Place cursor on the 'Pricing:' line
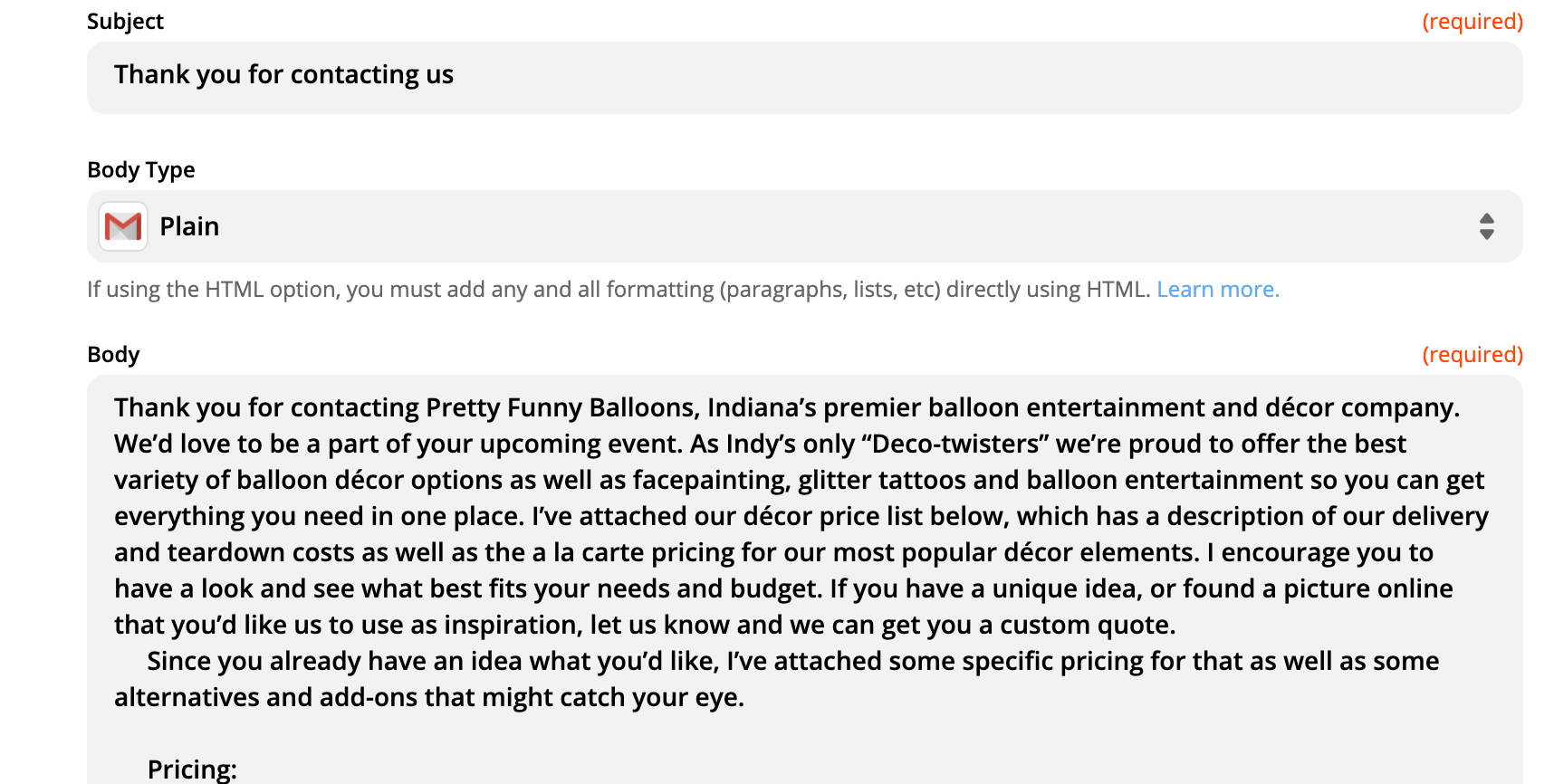Viewport: 1554px width, 784px height. coord(192,770)
